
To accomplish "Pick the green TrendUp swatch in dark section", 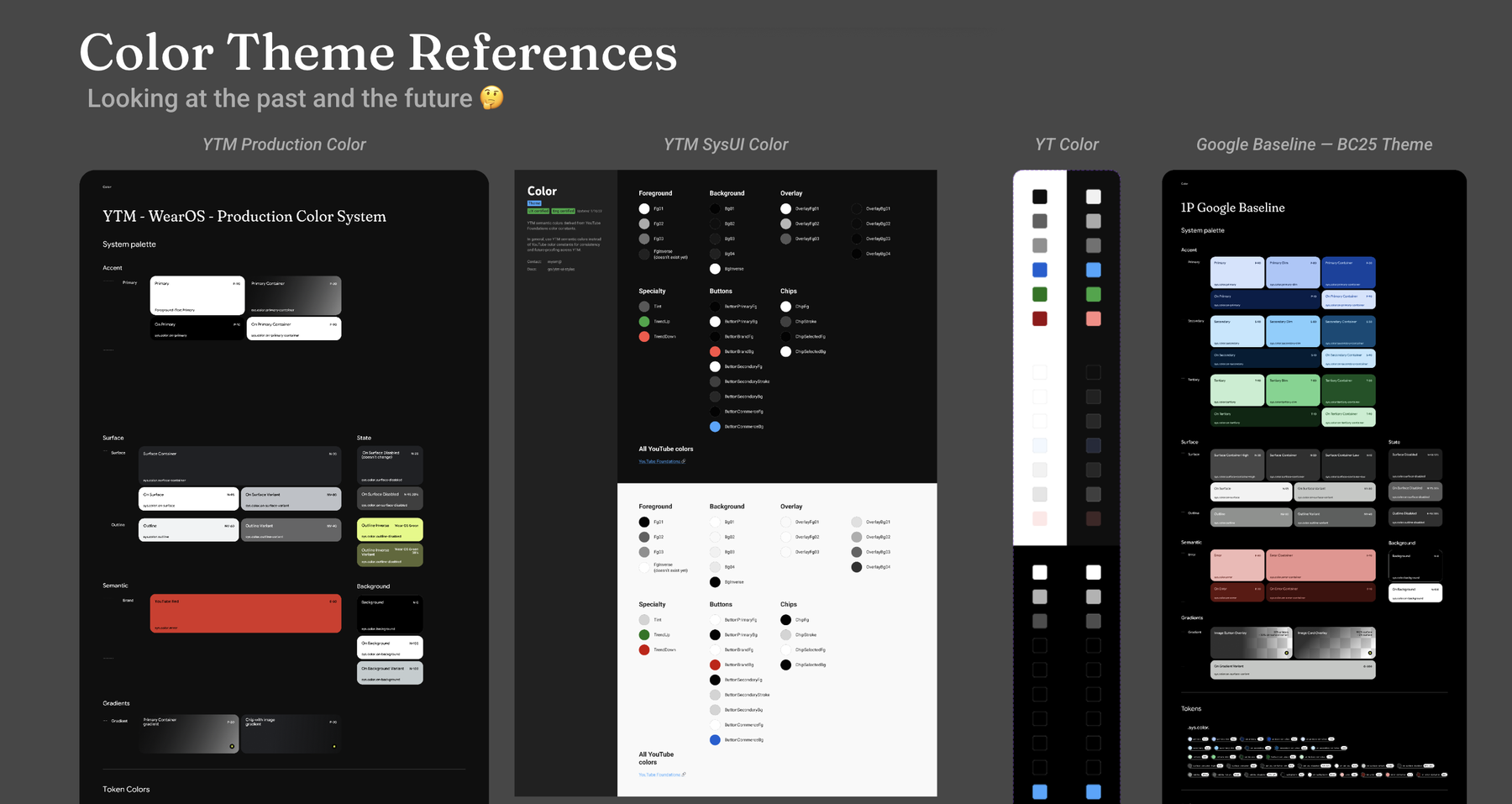I will pos(644,322).
